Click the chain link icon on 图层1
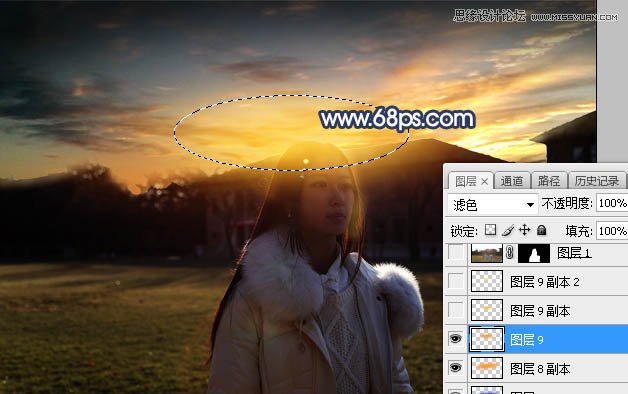 pos(510,253)
